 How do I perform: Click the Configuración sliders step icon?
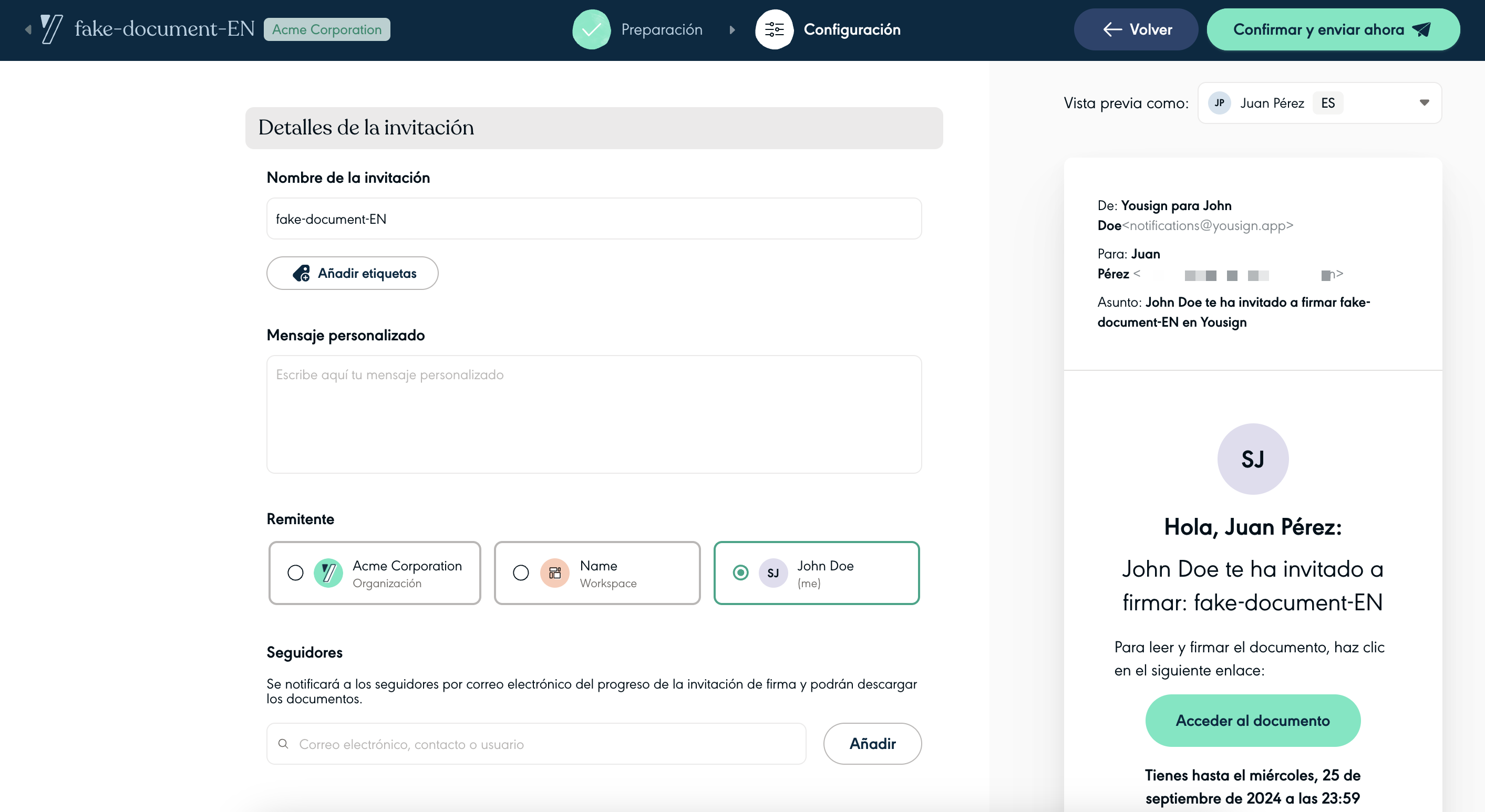click(774, 29)
